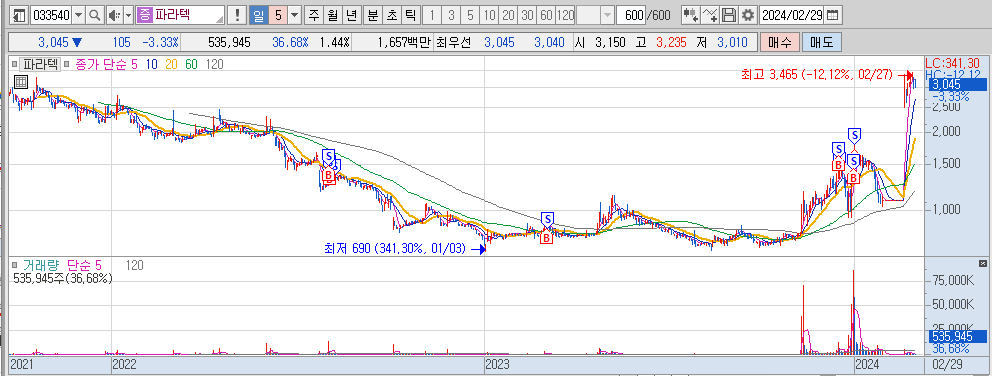Click the 2023 year label on time axis
The height and width of the screenshot is (376, 992).
[x=497, y=365]
